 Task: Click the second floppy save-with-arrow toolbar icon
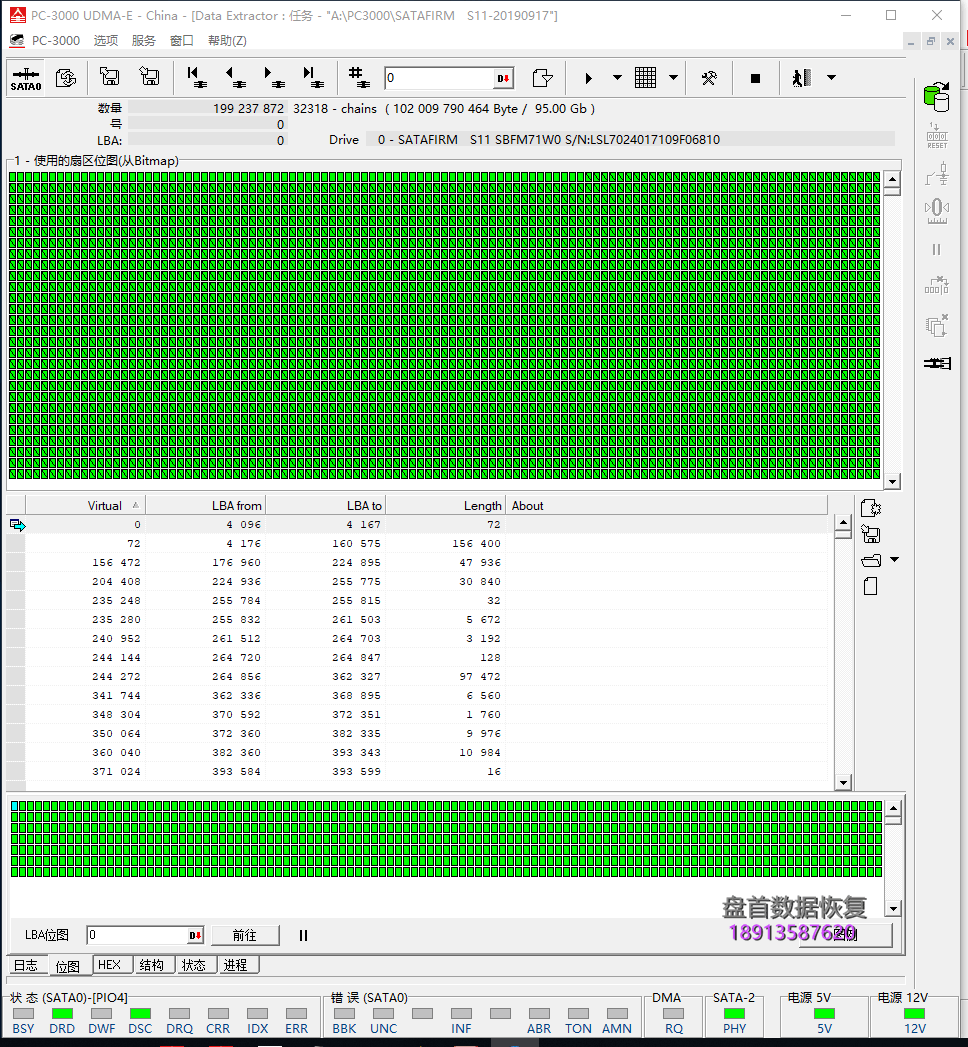[x=149, y=77]
